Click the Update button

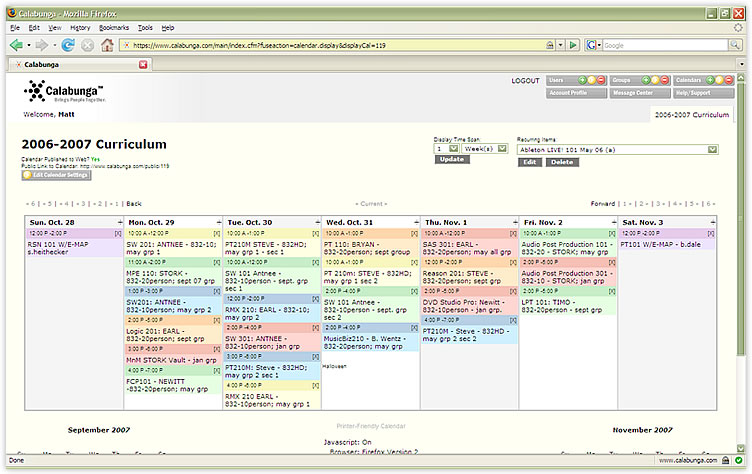click(451, 160)
